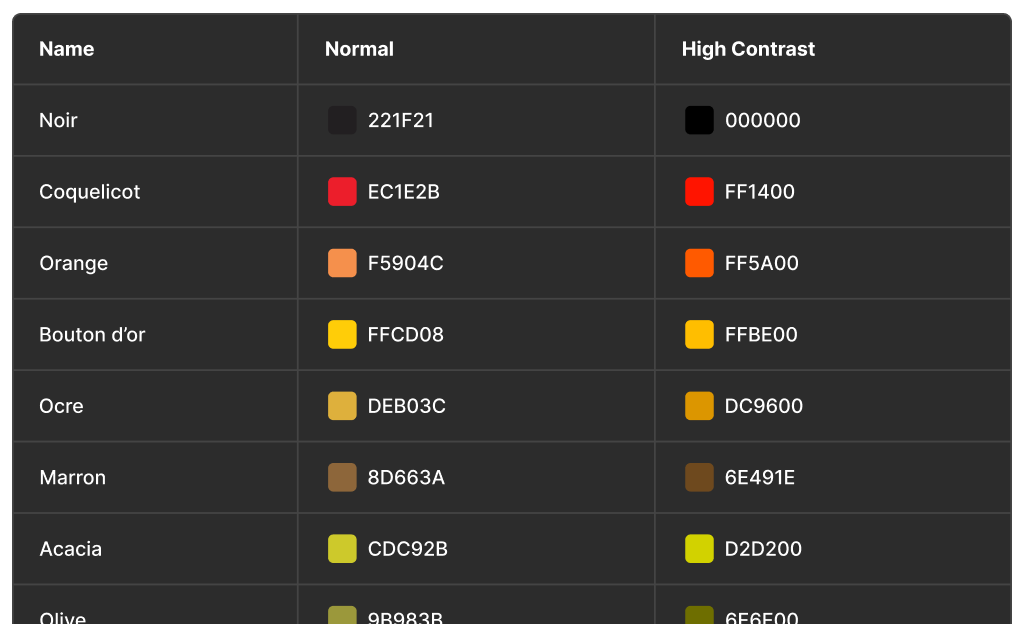
Task: Select the Ocre DEB03C swatch
Action: (x=342, y=406)
